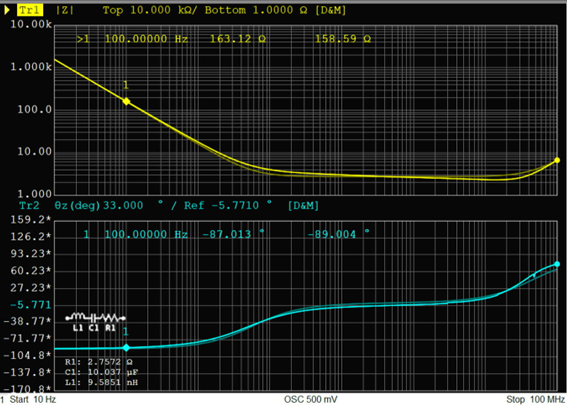Click the Start 10 Hz frequency field
This screenshot has height=409, width=567.
[x=33, y=400]
